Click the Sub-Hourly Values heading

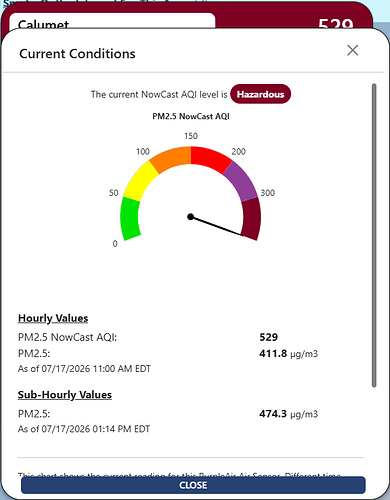65,395
